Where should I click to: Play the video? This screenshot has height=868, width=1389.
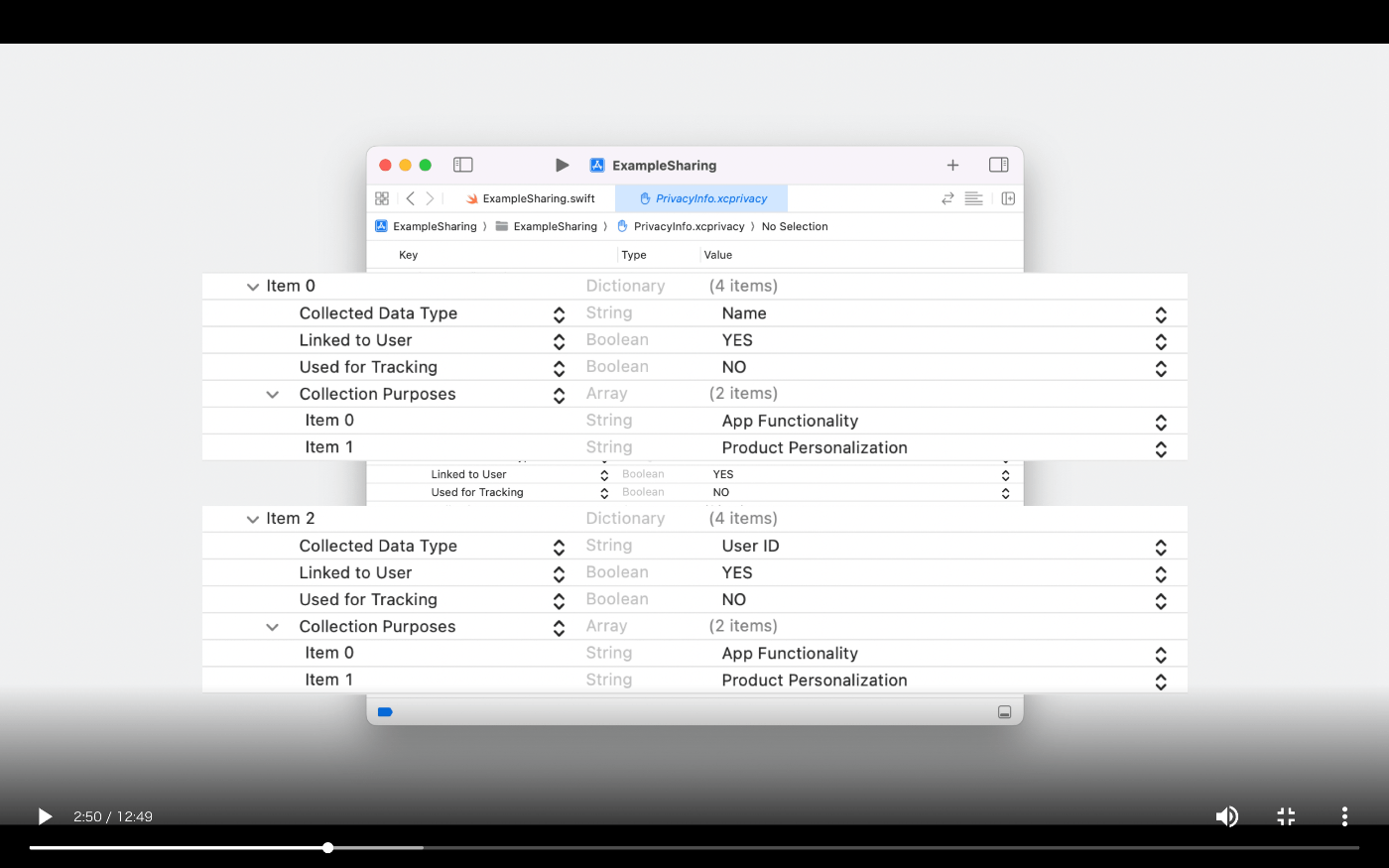pyautogui.click(x=45, y=816)
